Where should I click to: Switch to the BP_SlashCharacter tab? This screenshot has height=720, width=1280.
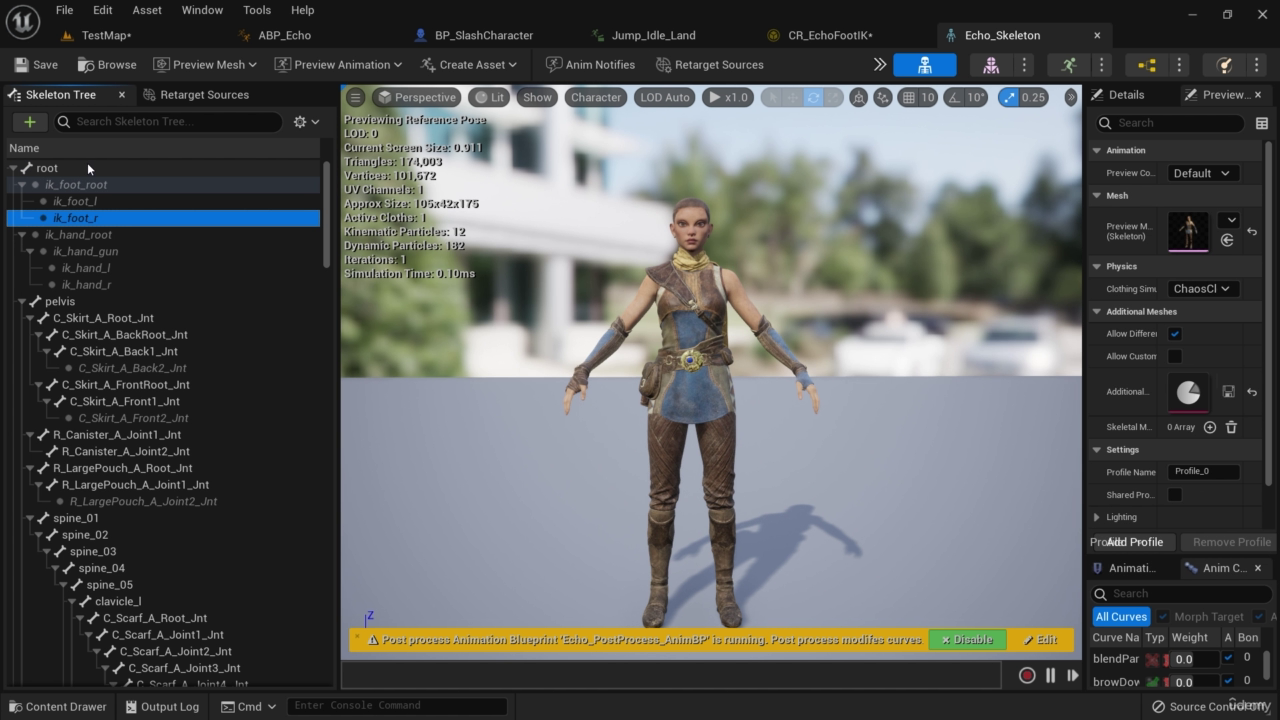coord(483,35)
